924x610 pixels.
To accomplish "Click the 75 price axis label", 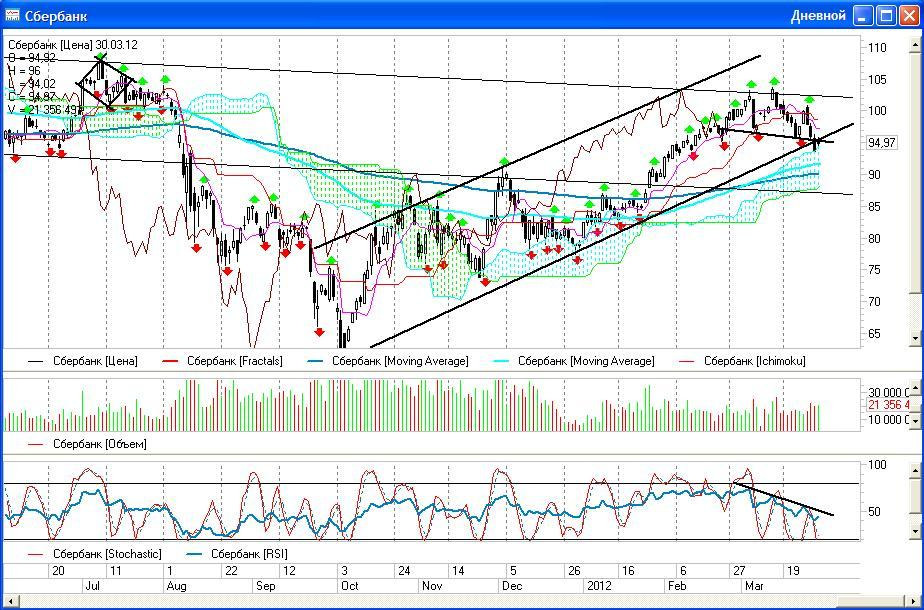I will 874,271.
